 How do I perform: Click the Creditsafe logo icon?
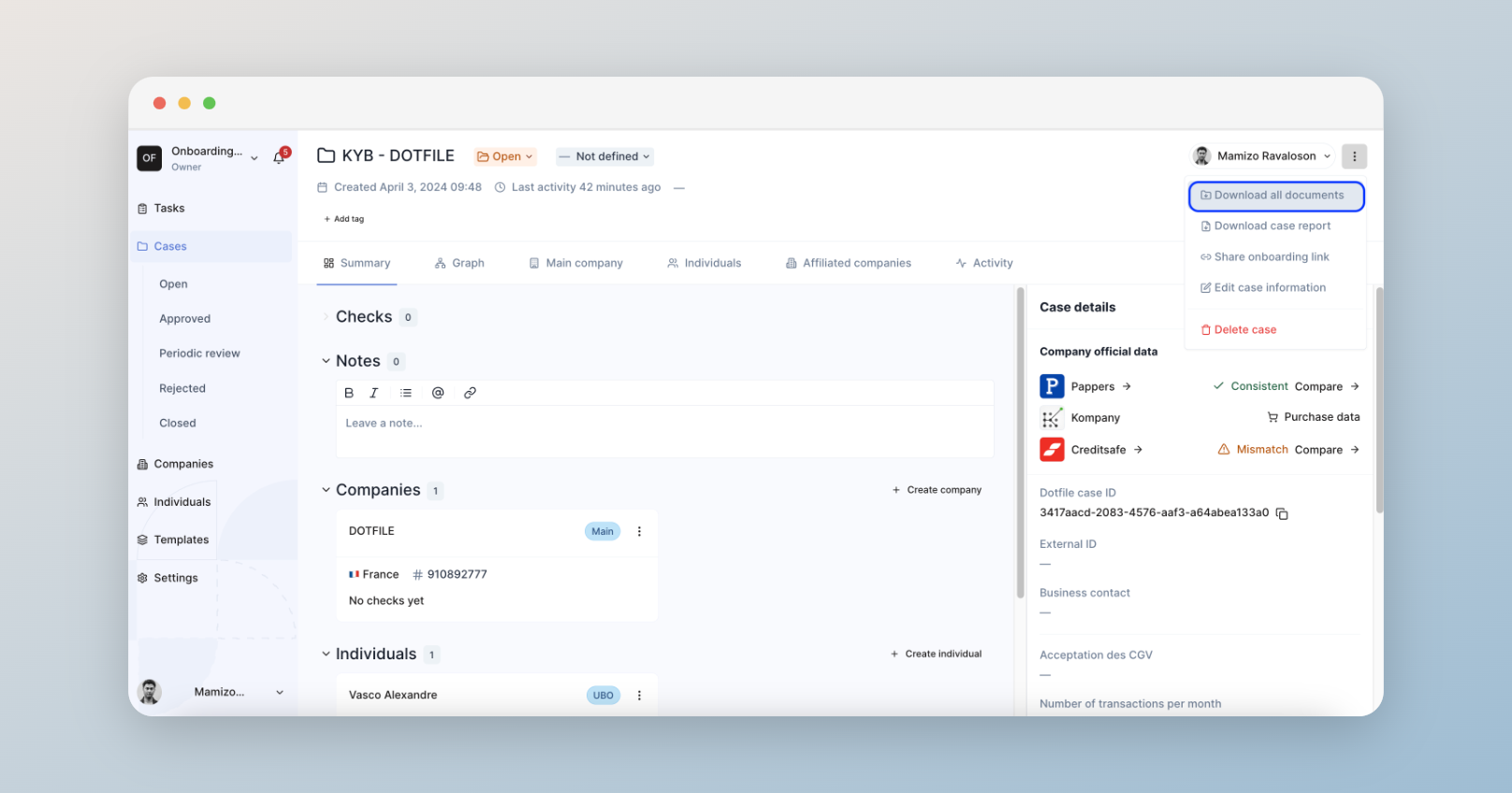[1052, 450]
